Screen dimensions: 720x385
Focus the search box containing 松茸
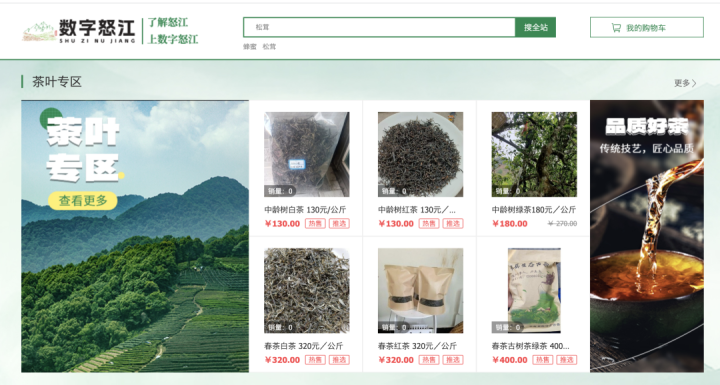click(379, 27)
